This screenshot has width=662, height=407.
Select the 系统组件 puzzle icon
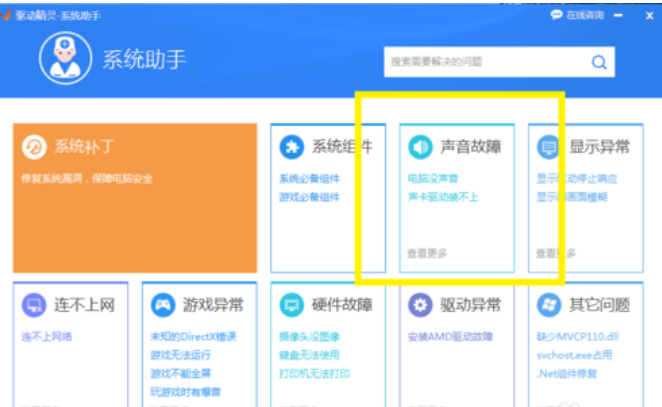point(291,147)
